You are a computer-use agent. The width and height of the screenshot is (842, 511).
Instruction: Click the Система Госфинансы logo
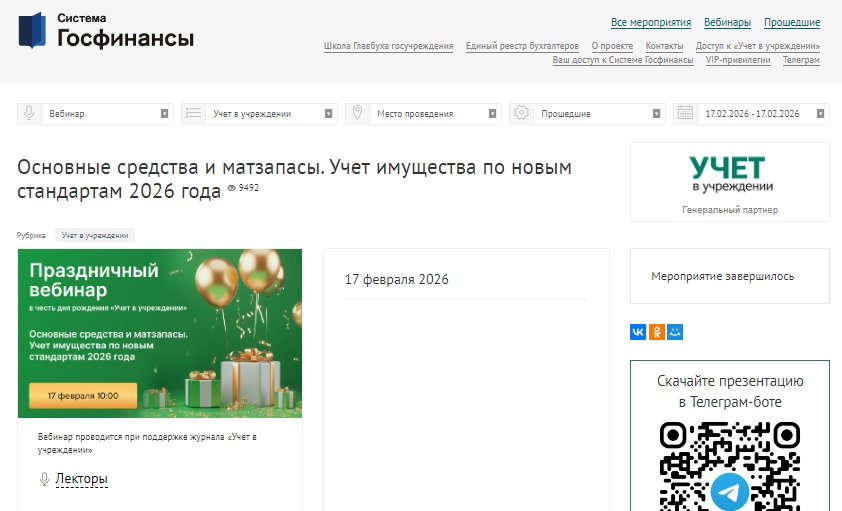point(106,31)
